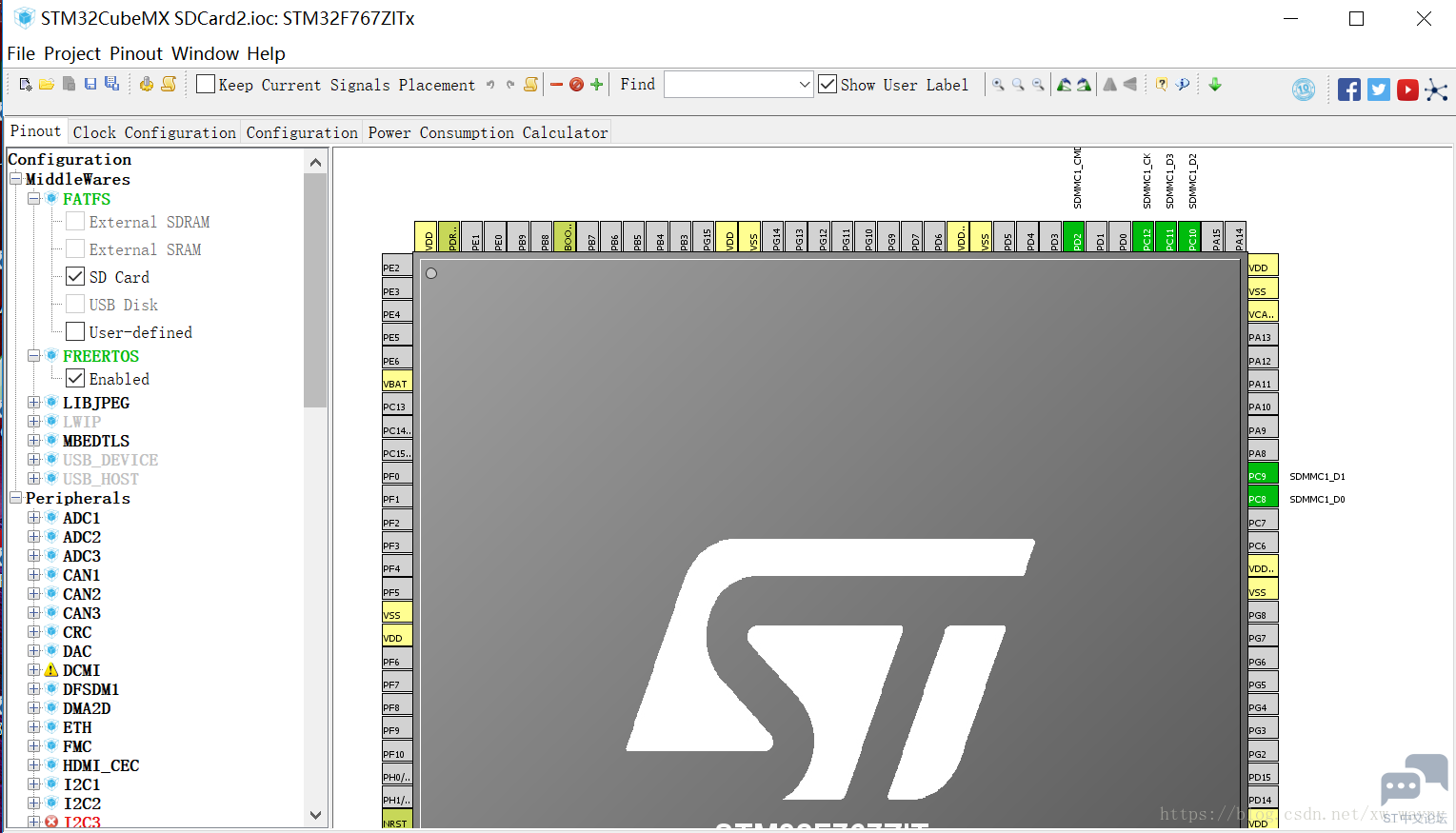Generate the project report scroll icon
The image size is (1456, 833).
[169, 84]
